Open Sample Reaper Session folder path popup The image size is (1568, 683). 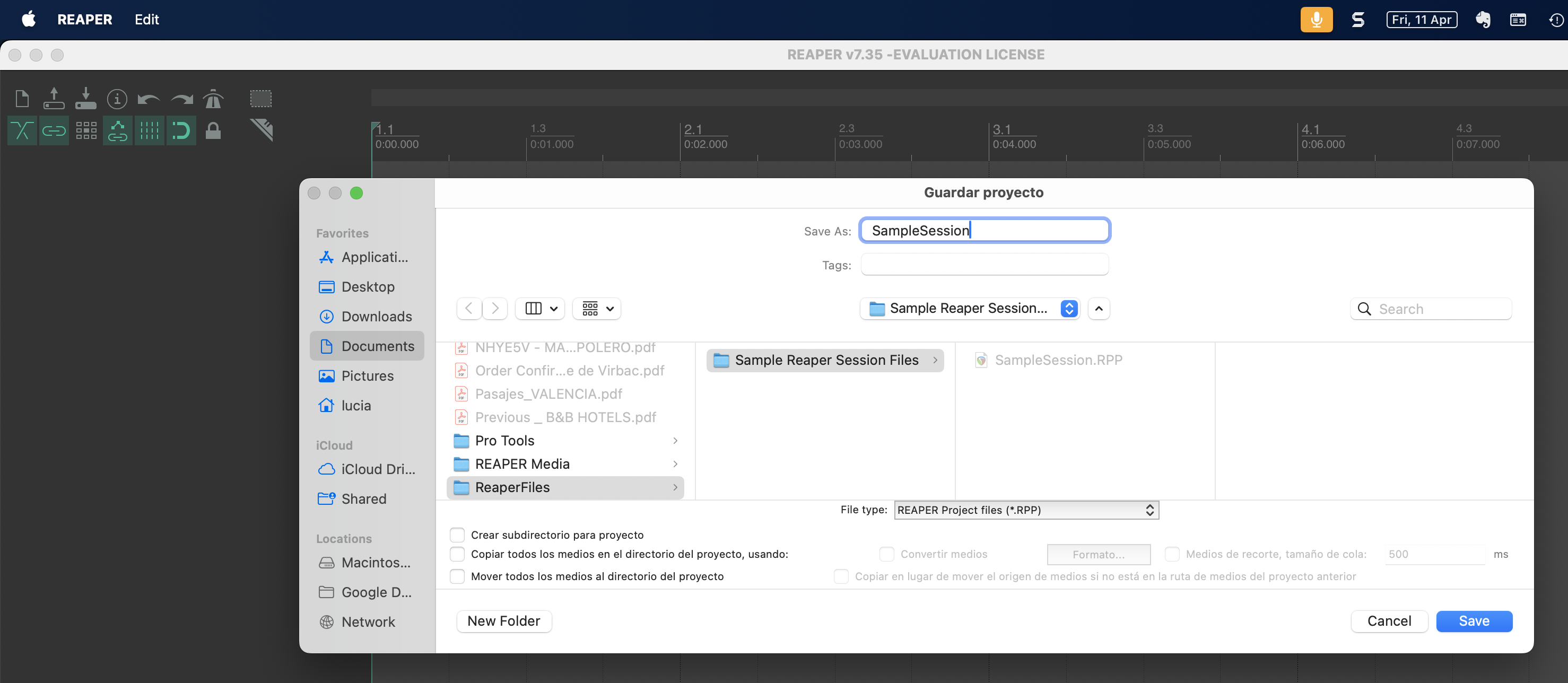click(x=969, y=309)
